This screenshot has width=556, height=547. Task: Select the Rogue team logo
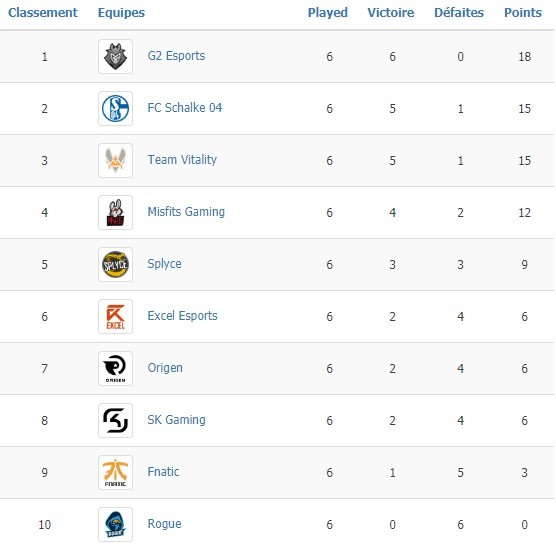click(x=115, y=524)
